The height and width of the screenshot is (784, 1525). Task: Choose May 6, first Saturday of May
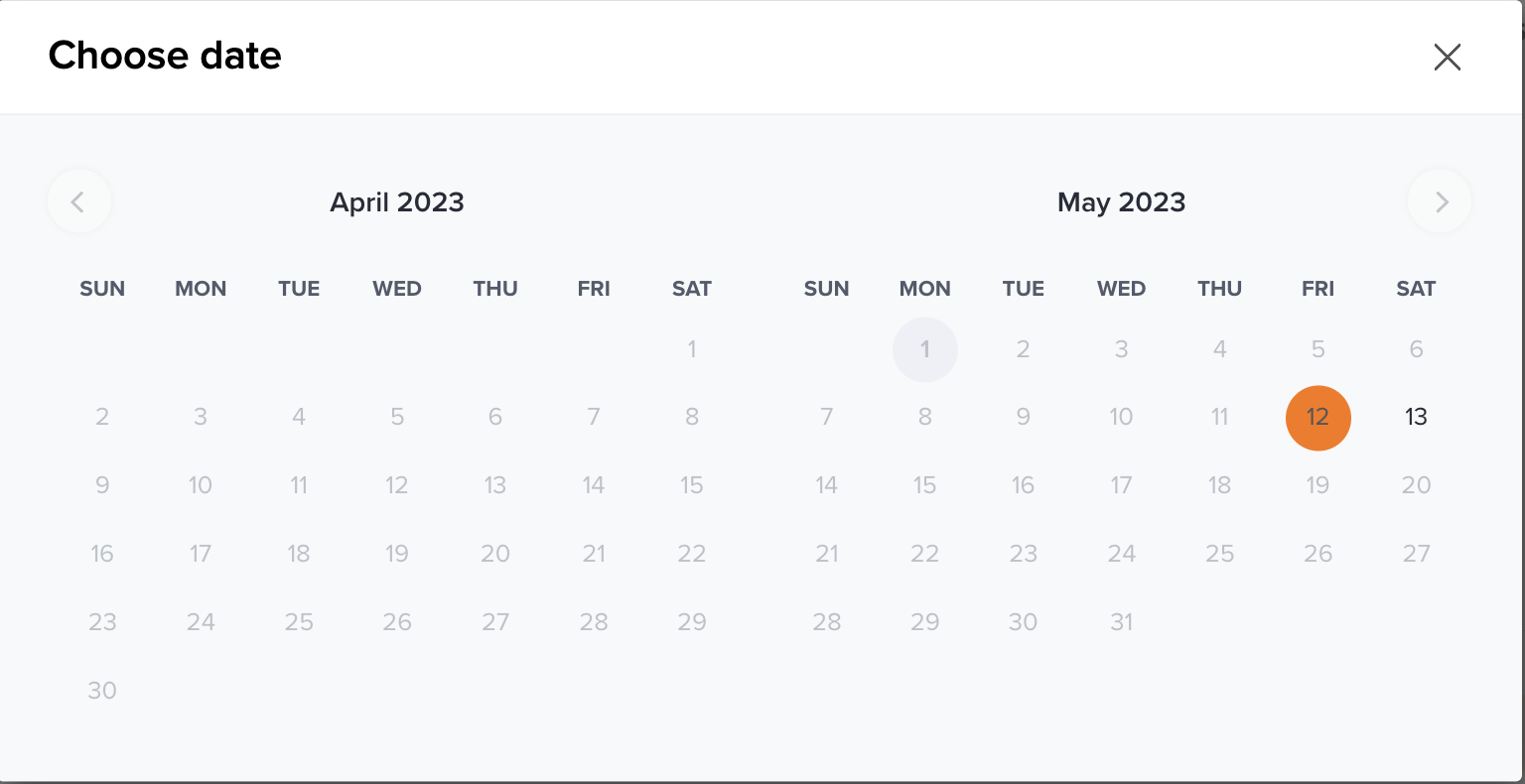coord(1416,349)
